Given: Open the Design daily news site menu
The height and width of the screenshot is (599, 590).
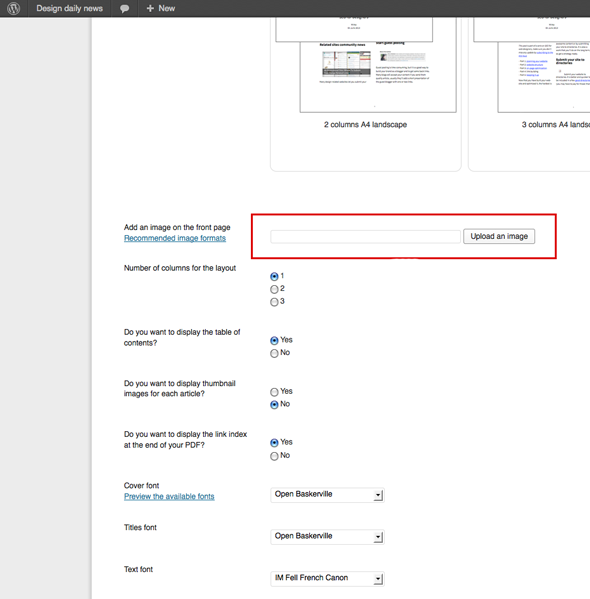Looking at the screenshot, I should (x=70, y=8).
